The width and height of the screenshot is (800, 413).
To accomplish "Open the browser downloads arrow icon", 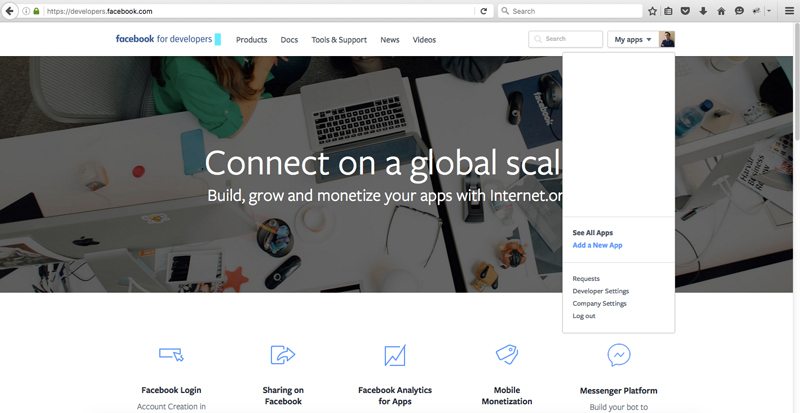I will pyautogui.click(x=703, y=11).
